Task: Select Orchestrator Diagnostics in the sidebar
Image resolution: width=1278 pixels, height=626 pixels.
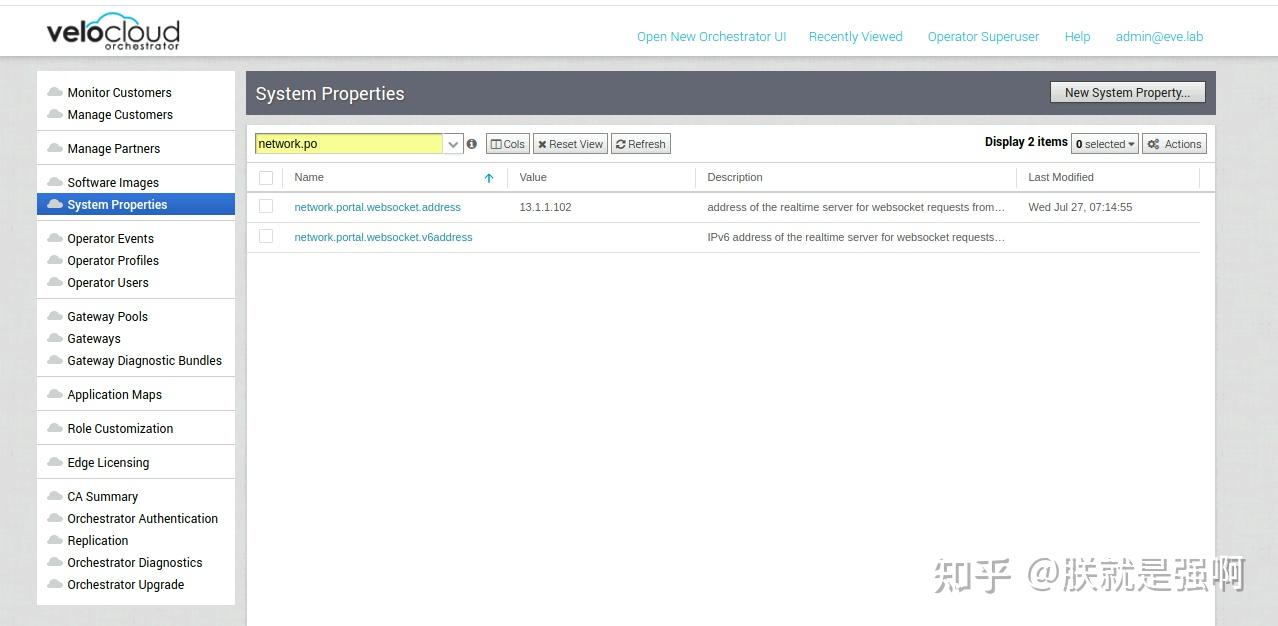Action: click(x=134, y=562)
